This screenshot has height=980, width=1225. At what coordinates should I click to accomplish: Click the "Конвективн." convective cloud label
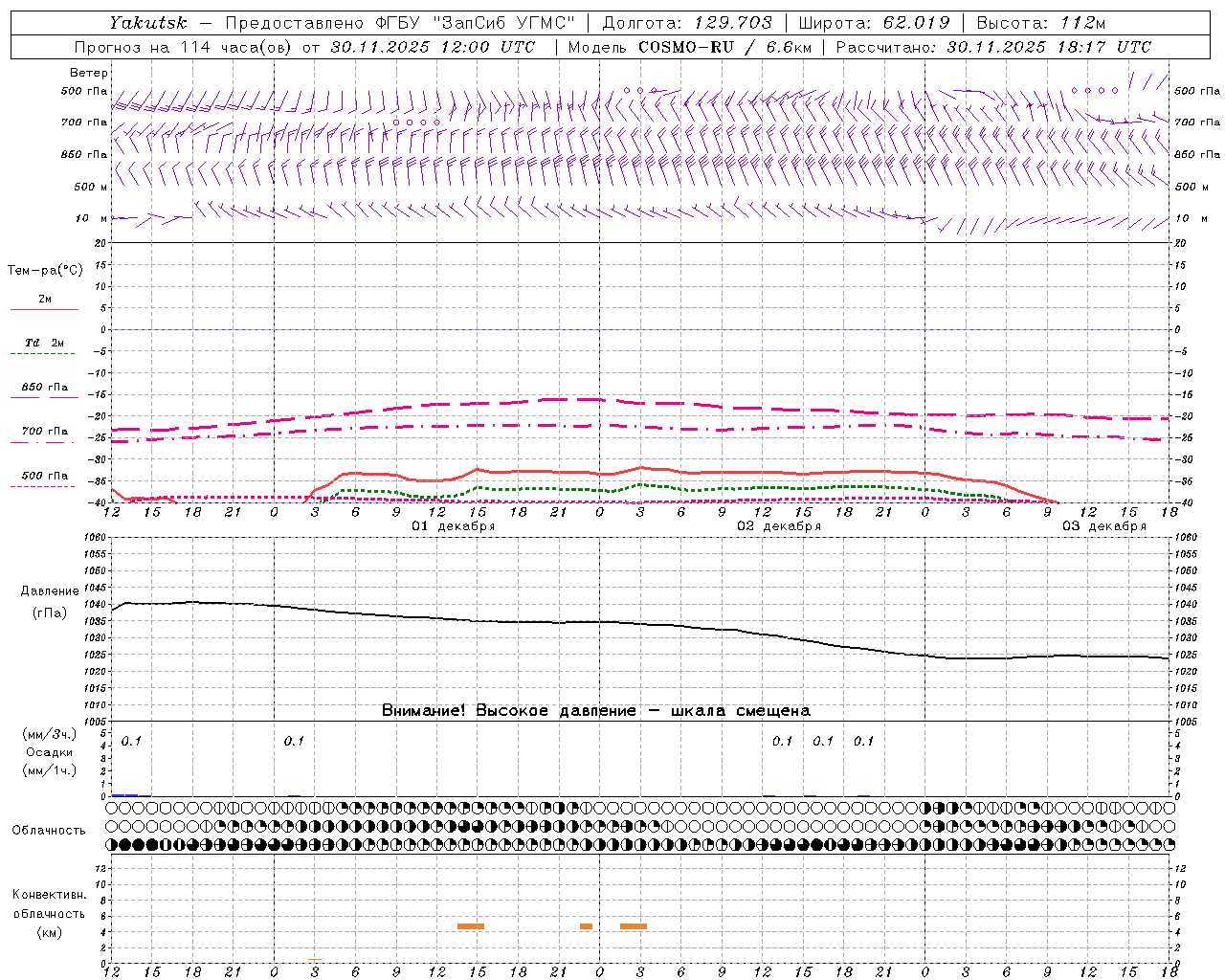[x=50, y=895]
